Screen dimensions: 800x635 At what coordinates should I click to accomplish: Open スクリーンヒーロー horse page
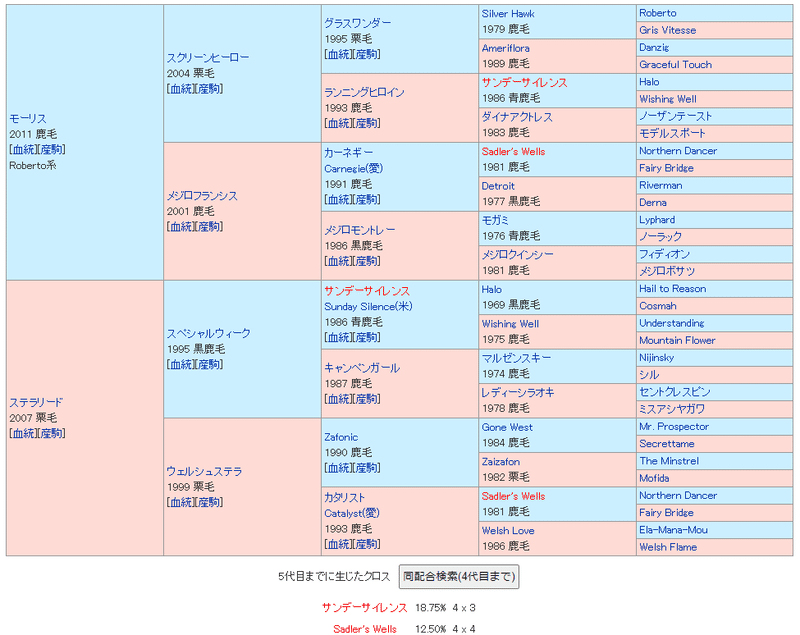pyautogui.click(x=208, y=58)
